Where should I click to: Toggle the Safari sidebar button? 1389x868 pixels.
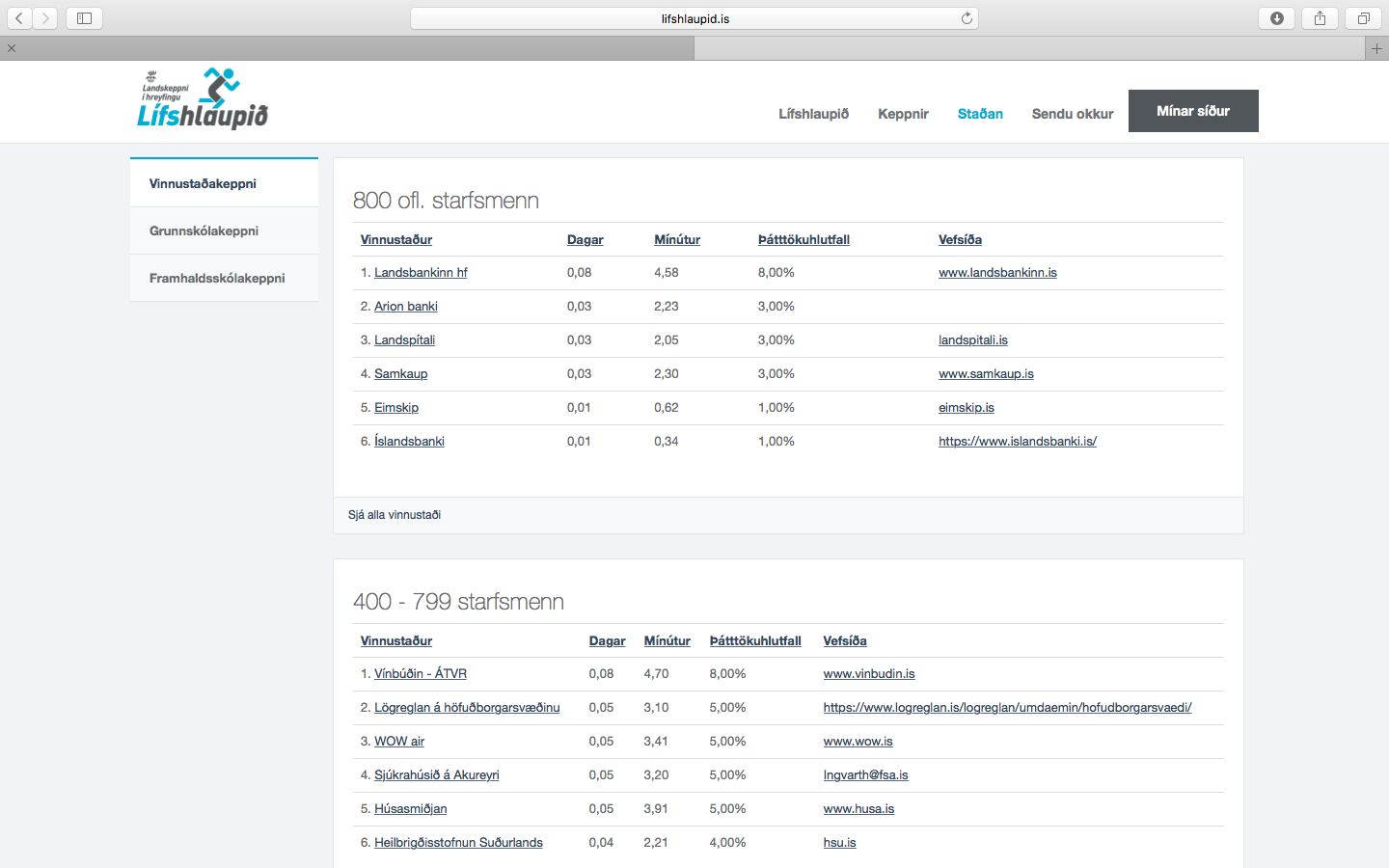click(84, 18)
